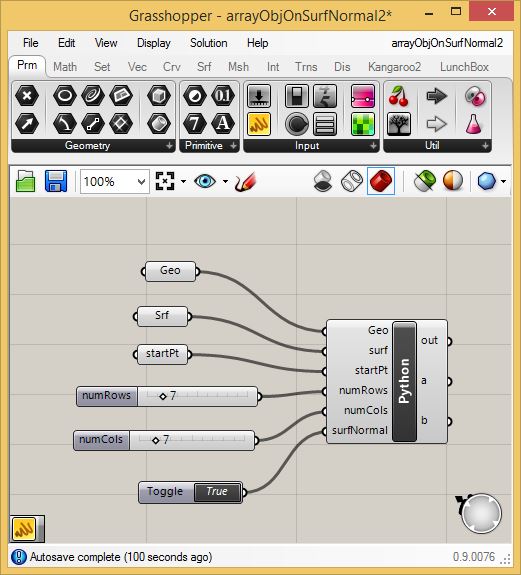Select the green Image Sampler icon
The height and width of the screenshot is (575, 521).
[363, 124]
